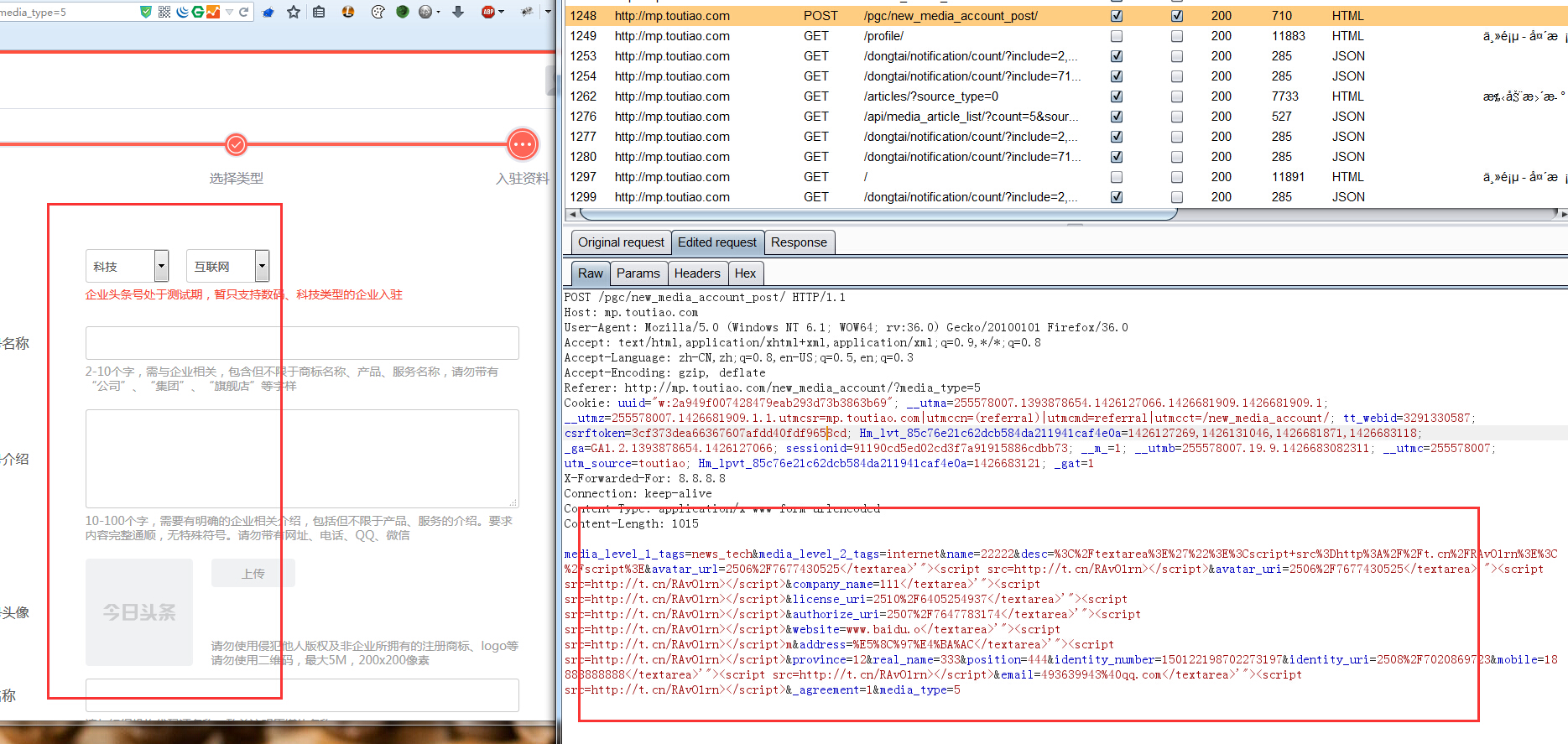This screenshot has height=744, width=1568.
Task: Toggle first checkbox on row 1262
Action: (1117, 96)
